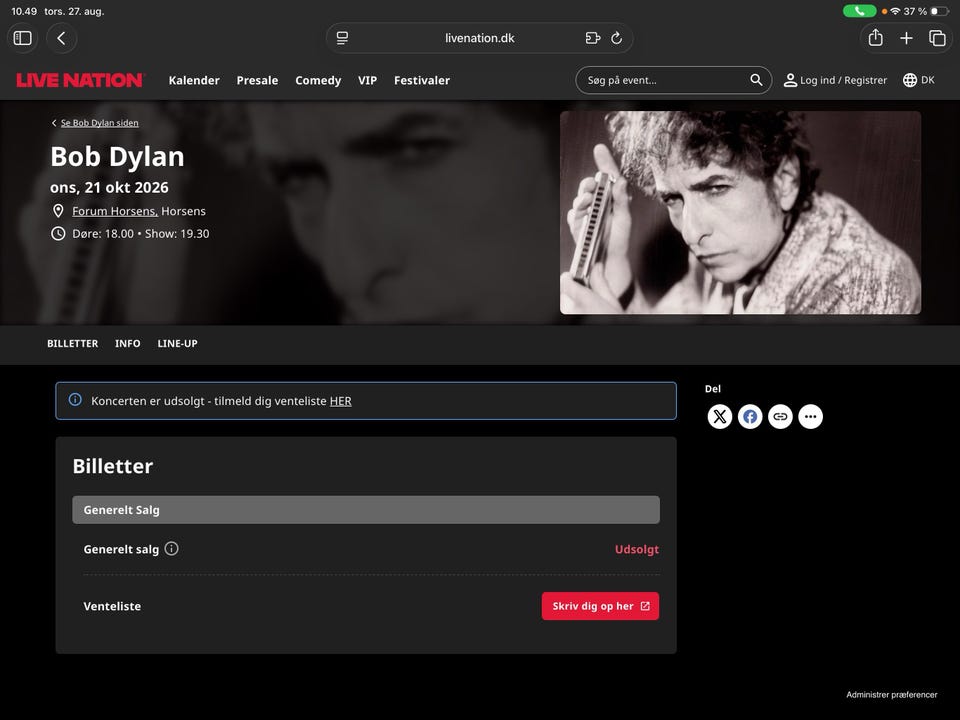960x720 pixels.
Task: Open the Kalender menu
Action: [x=194, y=80]
